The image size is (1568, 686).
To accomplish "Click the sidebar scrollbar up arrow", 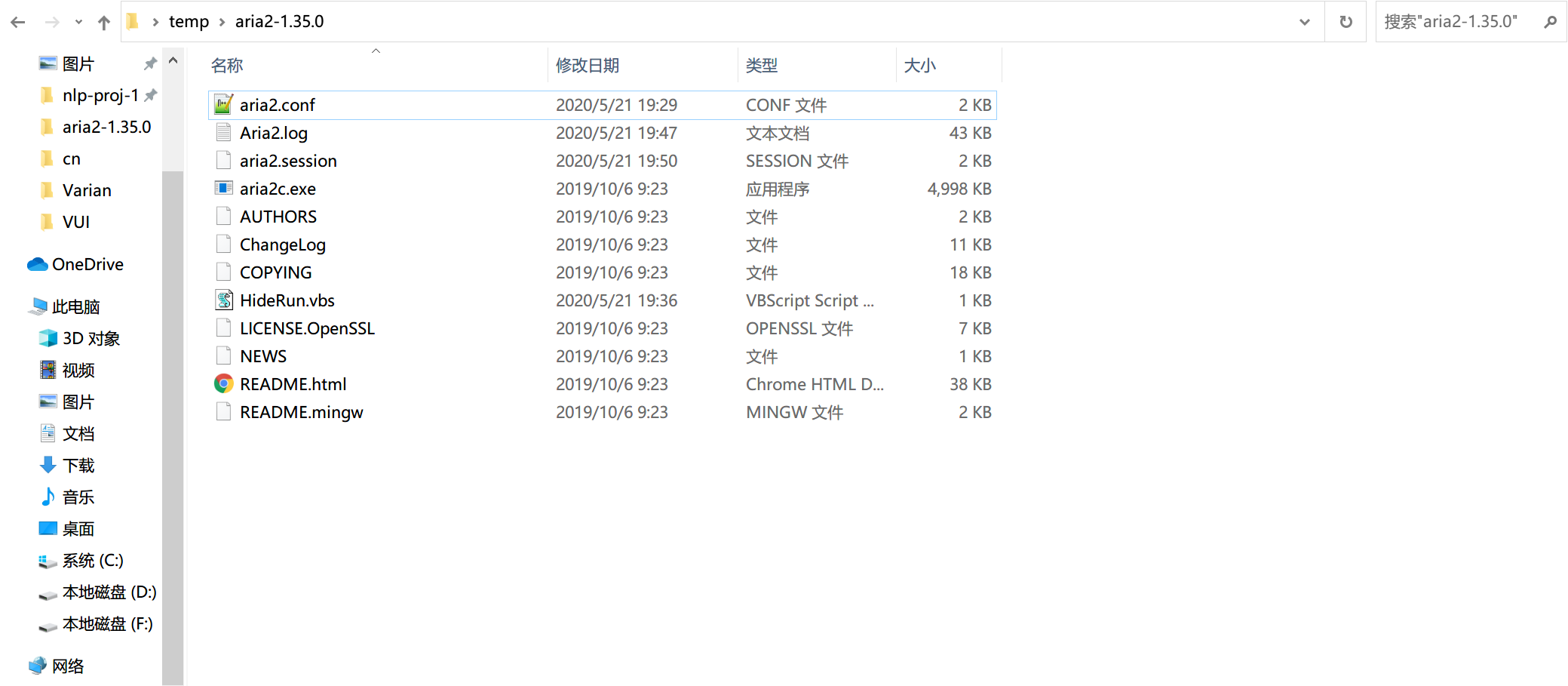I will (173, 60).
